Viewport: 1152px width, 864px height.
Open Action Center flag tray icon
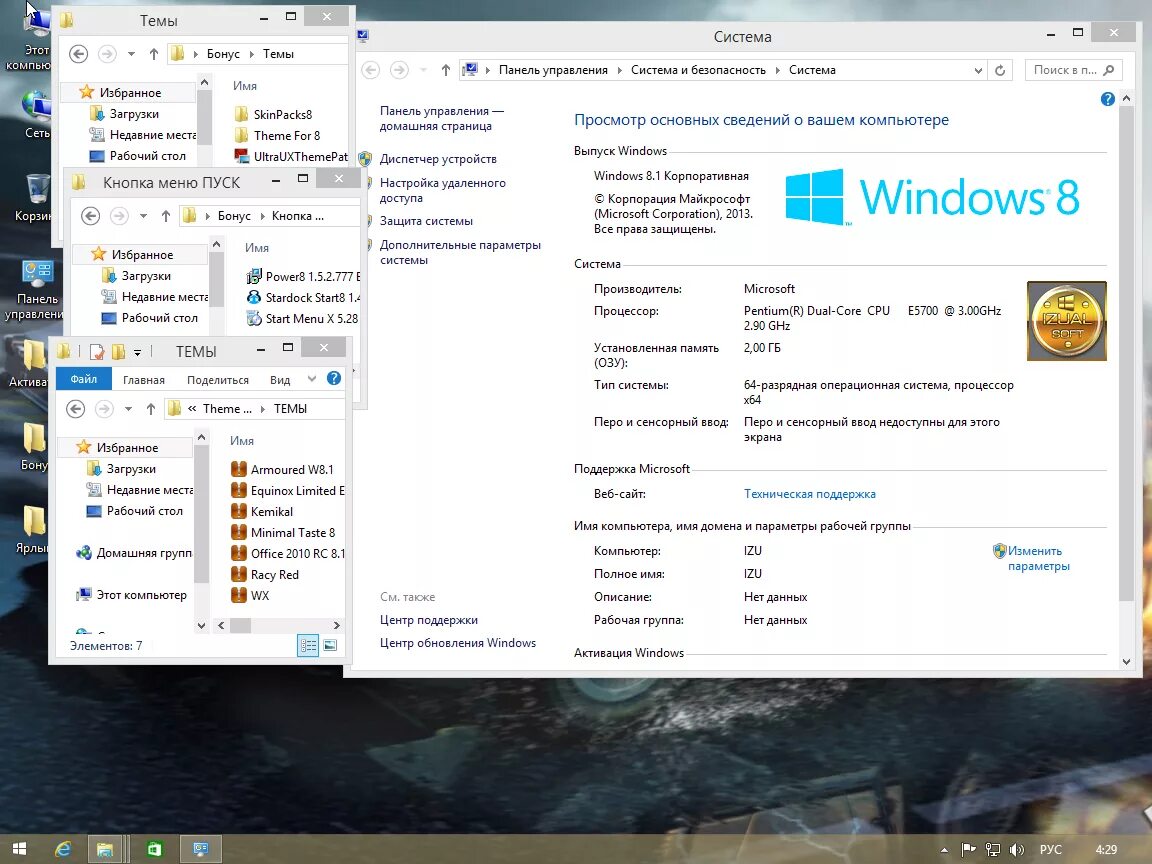(x=968, y=850)
